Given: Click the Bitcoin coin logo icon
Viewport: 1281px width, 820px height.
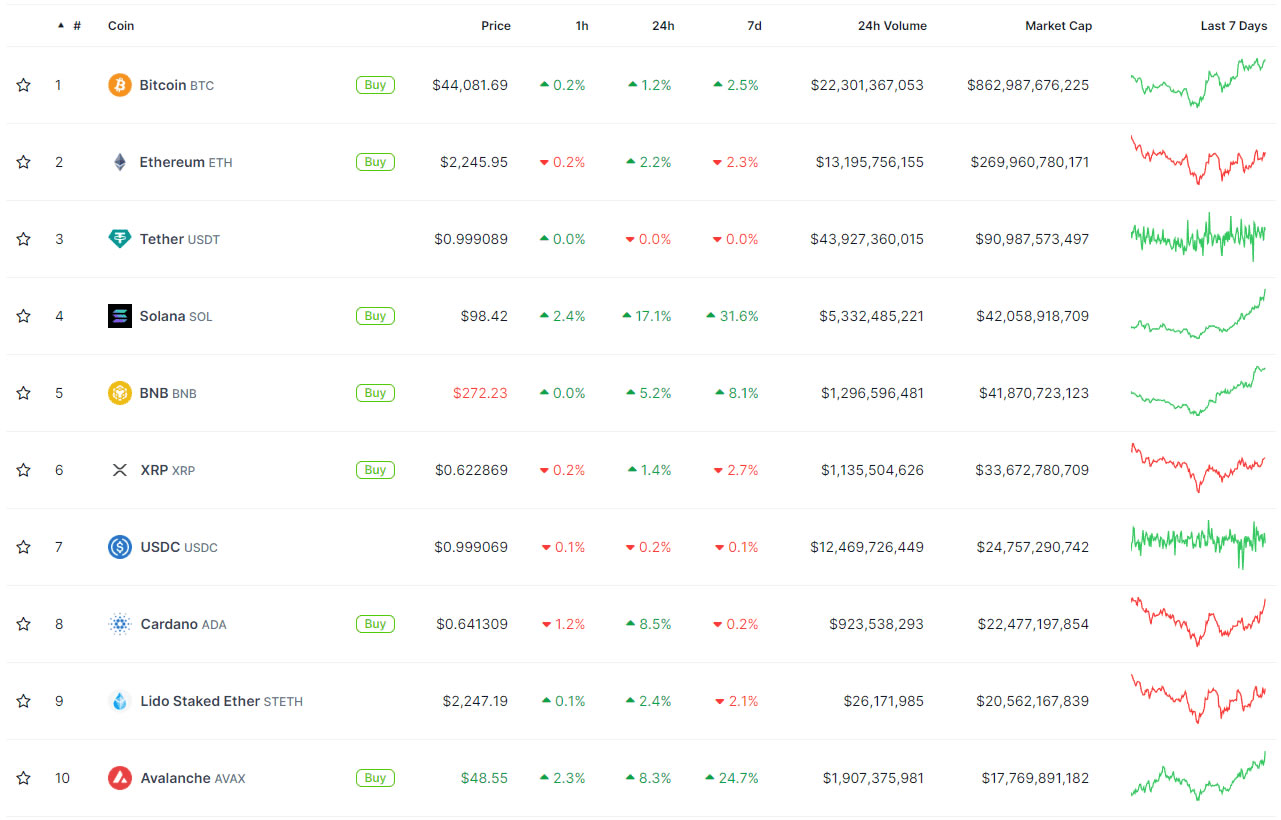Looking at the screenshot, I should (120, 85).
